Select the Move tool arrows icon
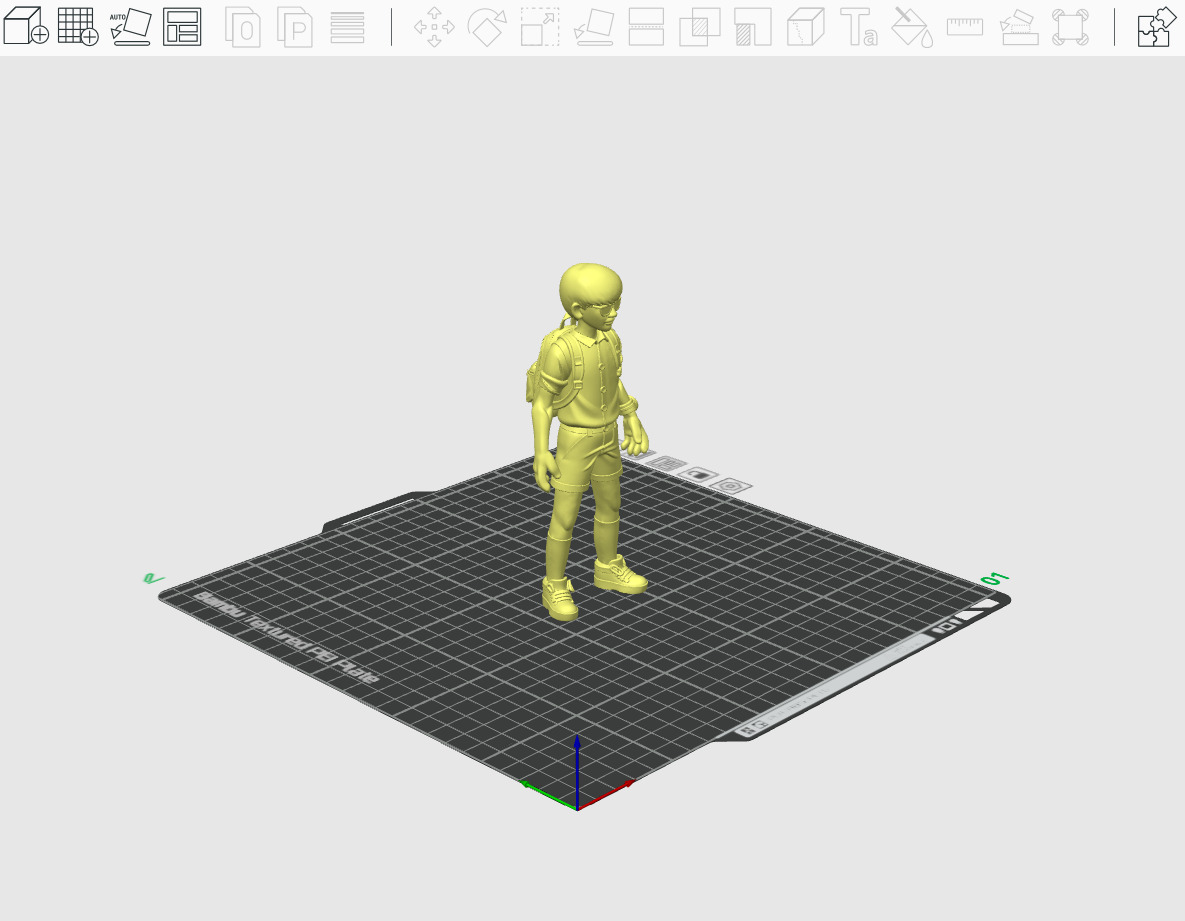This screenshot has width=1185, height=921. [435, 27]
